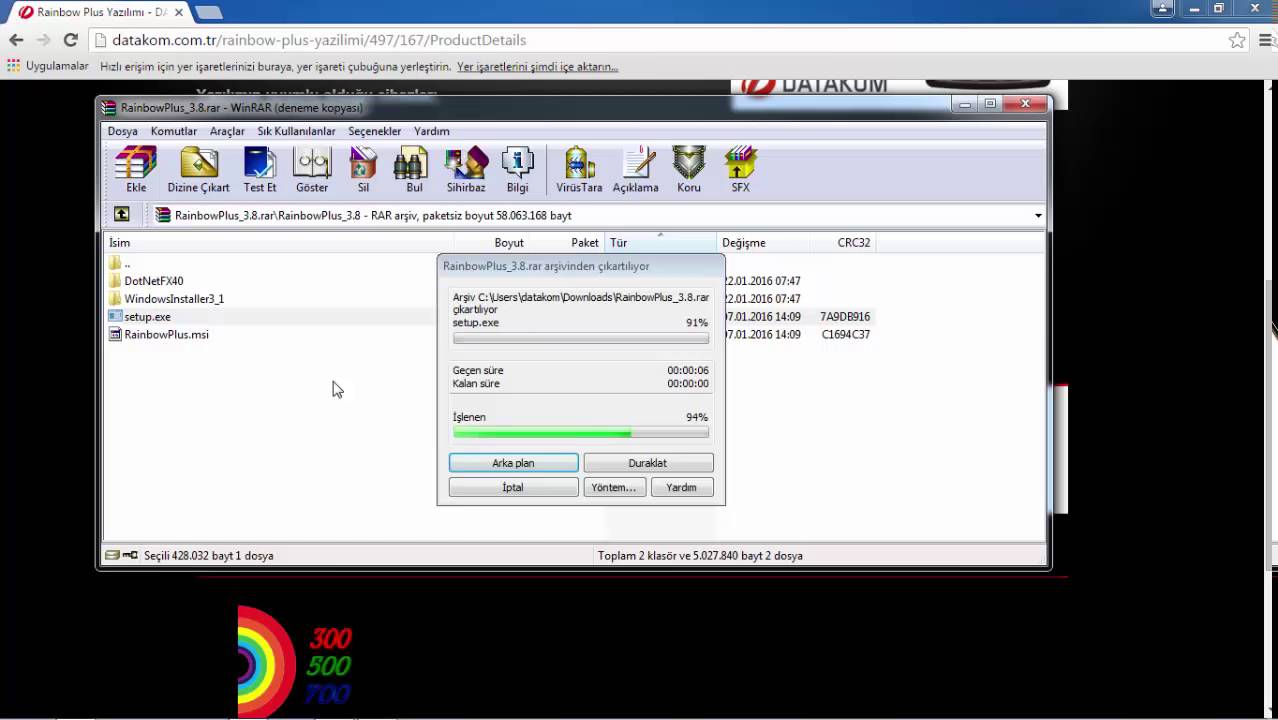
Task: Click CRC32 value 7A9DB916
Action: point(845,317)
